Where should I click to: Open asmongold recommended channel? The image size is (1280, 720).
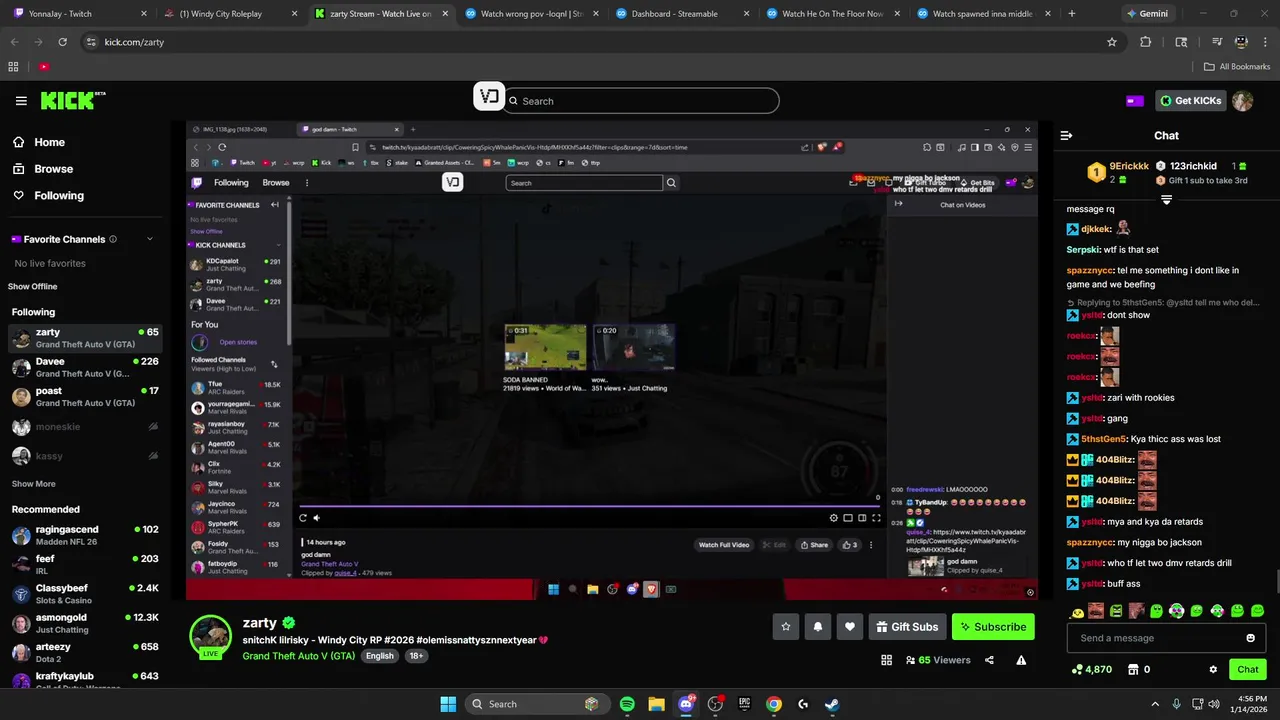[85, 623]
